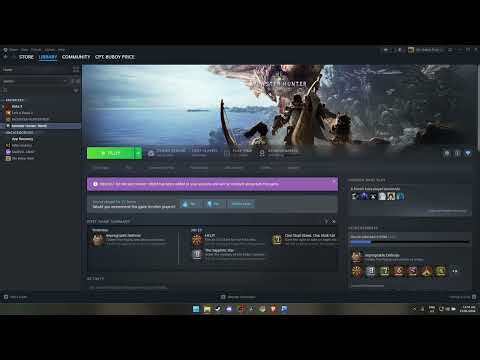Click the last friend avatar under friends who play
Screen dimensions: 480x360
point(401,196)
